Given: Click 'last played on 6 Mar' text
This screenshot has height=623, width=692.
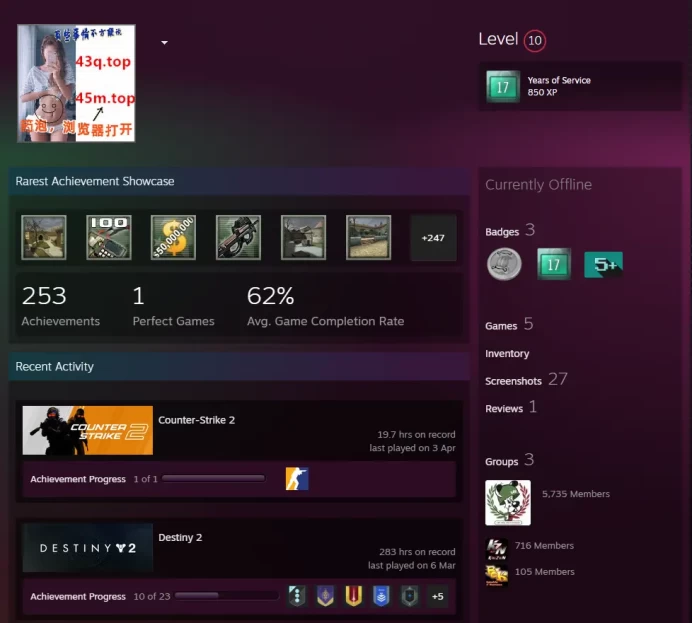Looking at the screenshot, I should [412, 566].
